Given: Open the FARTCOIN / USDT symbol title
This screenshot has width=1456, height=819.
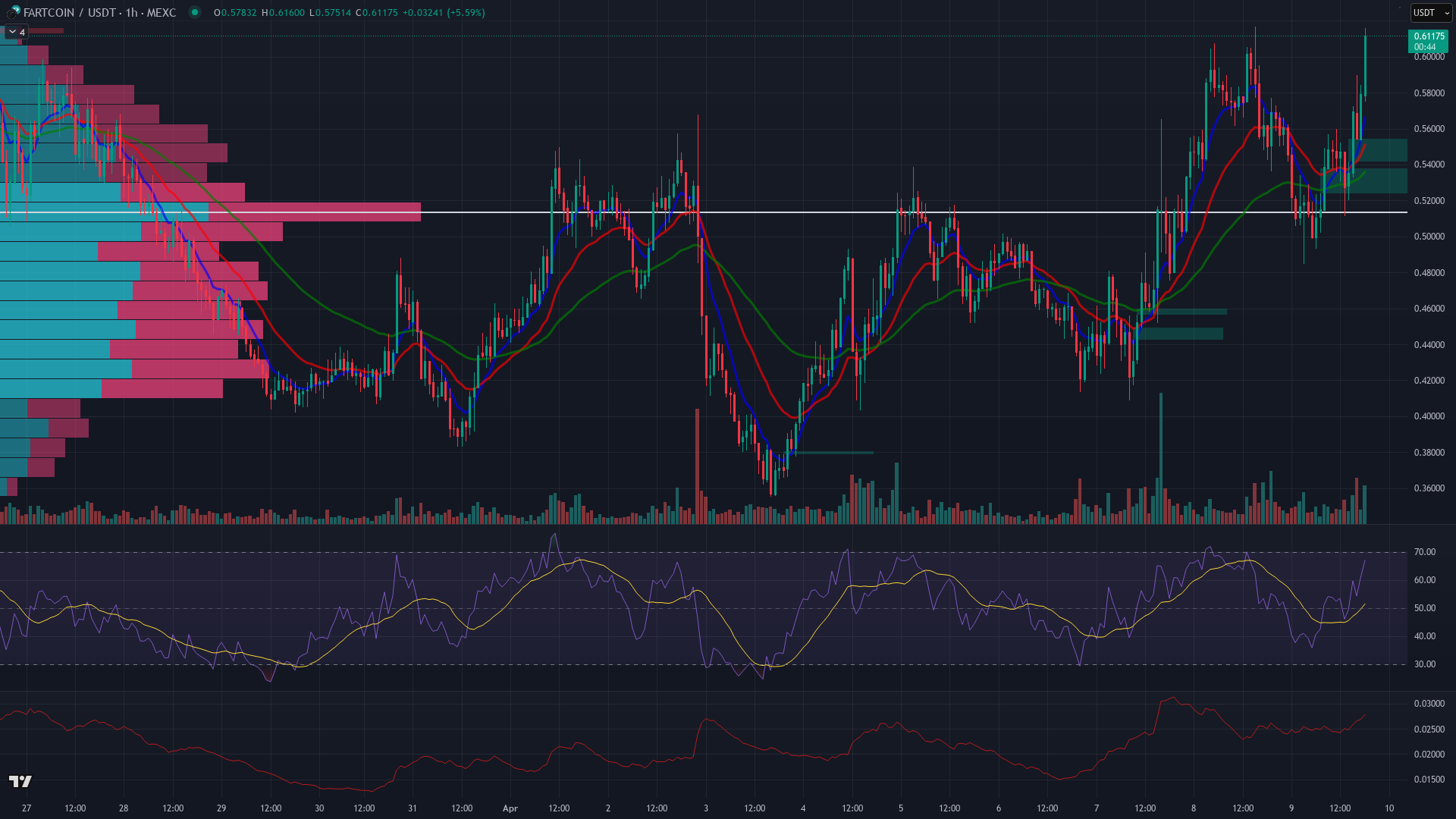Looking at the screenshot, I should 100,12.
